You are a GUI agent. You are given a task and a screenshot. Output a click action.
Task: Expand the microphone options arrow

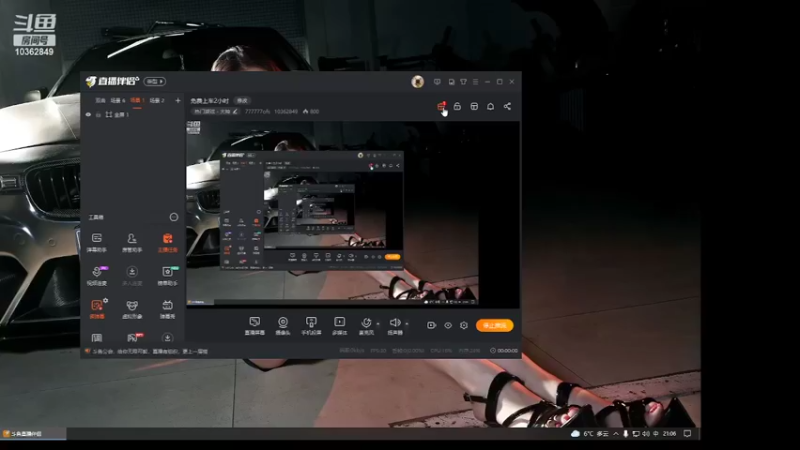pyautogui.click(x=378, y=323)
